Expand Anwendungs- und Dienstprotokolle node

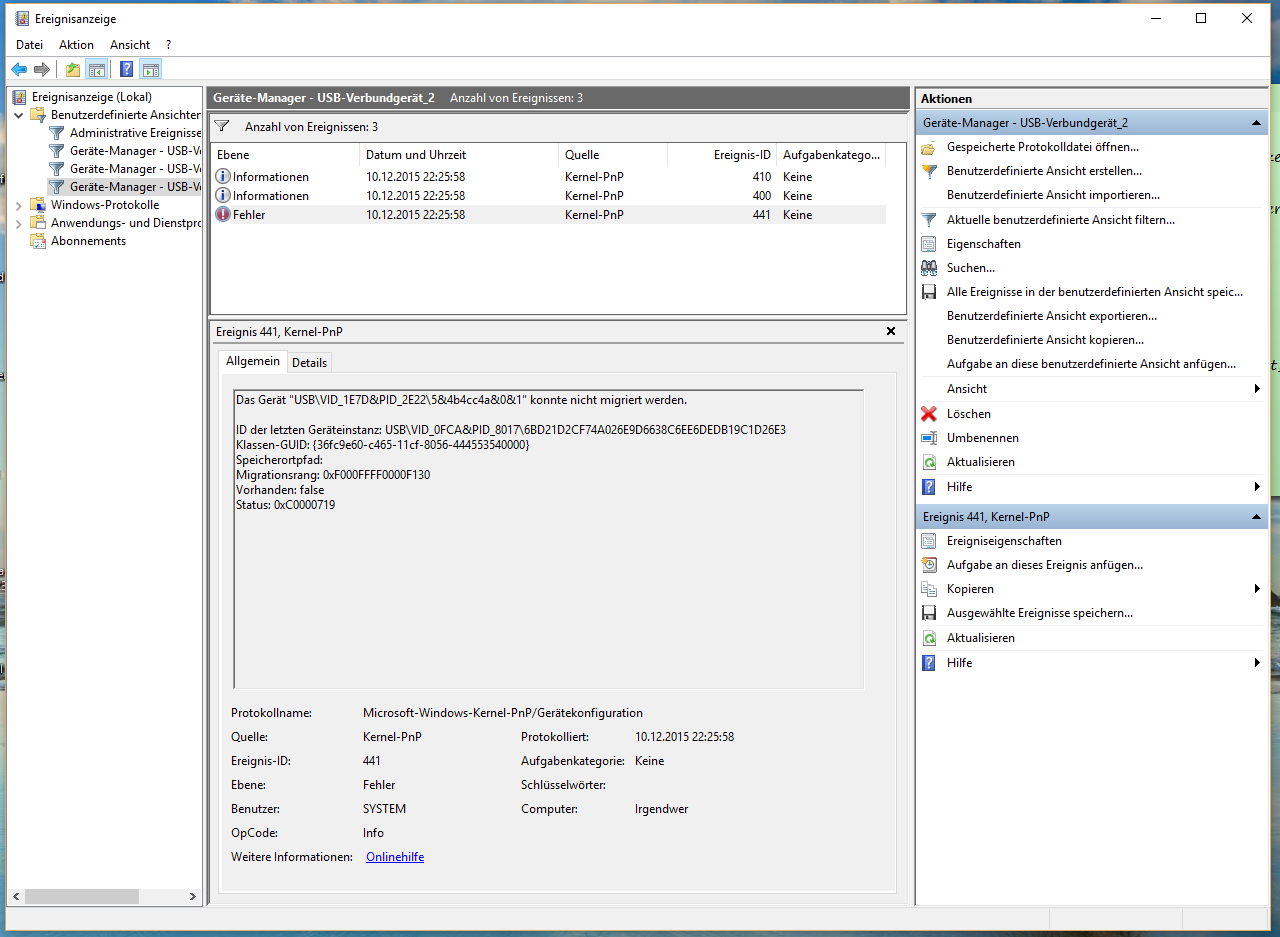point(18,223)
